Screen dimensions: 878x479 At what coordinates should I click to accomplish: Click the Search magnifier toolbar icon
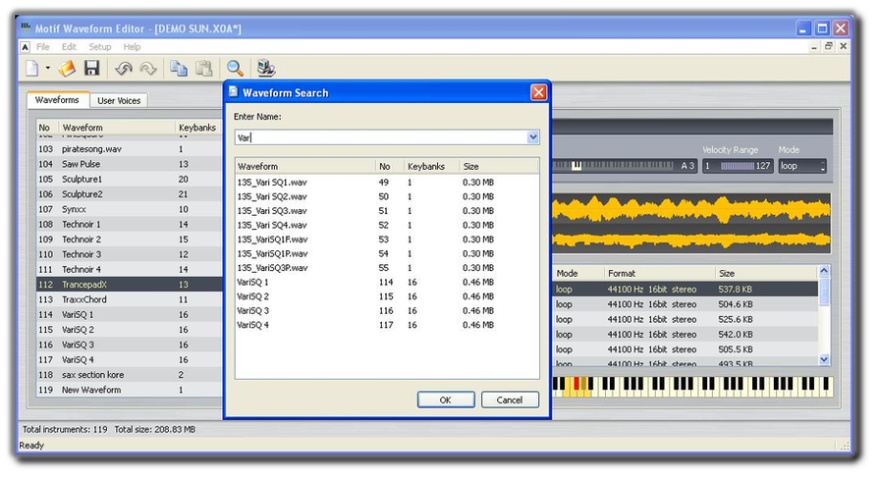coord(235,68)
